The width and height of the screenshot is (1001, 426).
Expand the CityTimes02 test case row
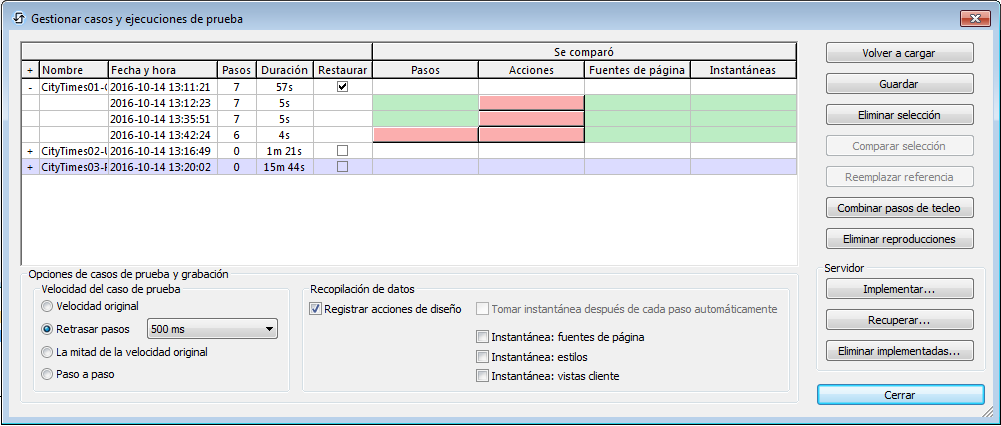tap(30, 151)
